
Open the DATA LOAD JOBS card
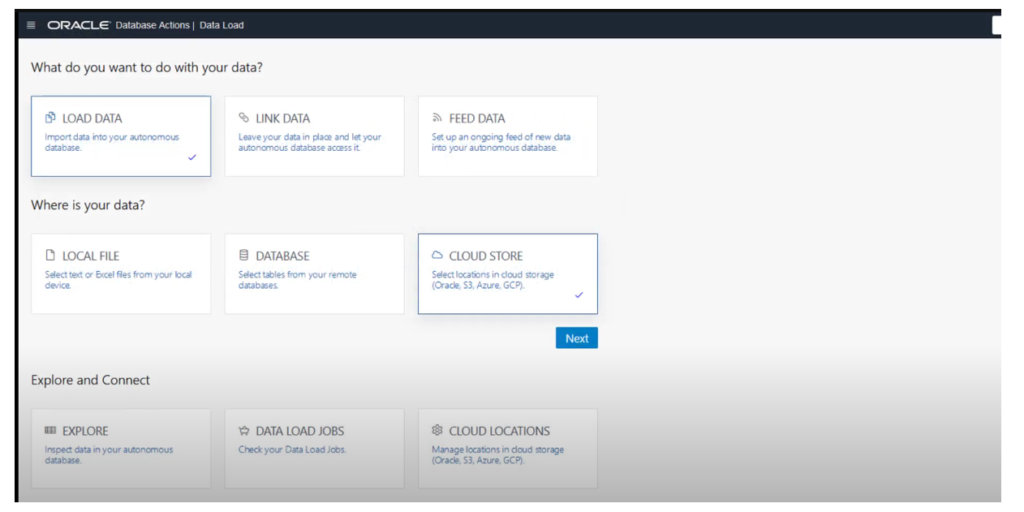coord(314,449)
